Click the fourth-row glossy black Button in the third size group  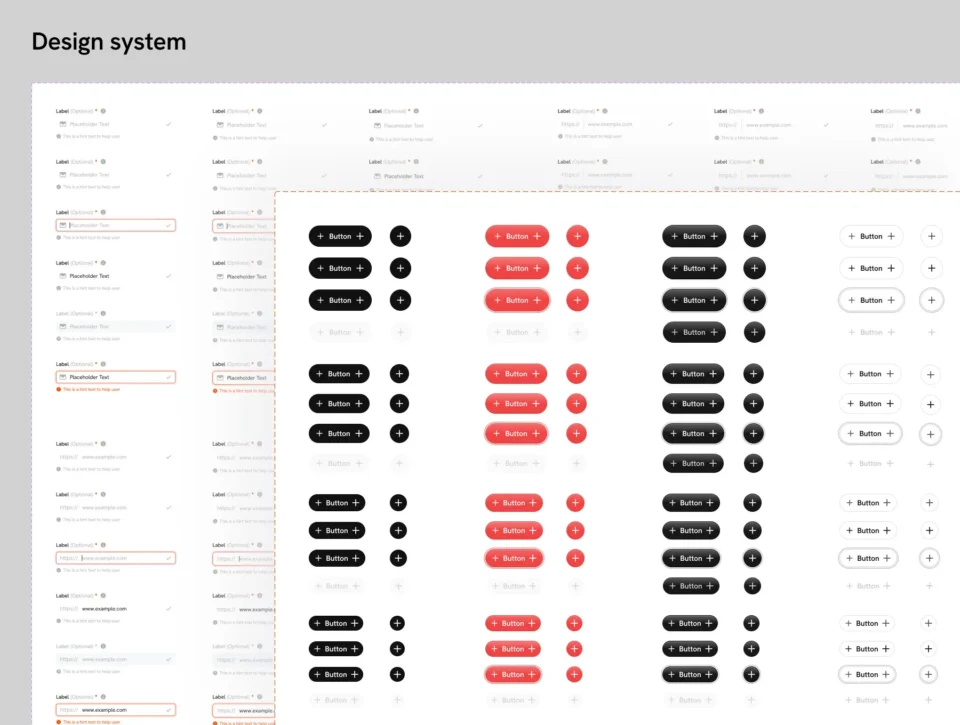coord(691,586)
